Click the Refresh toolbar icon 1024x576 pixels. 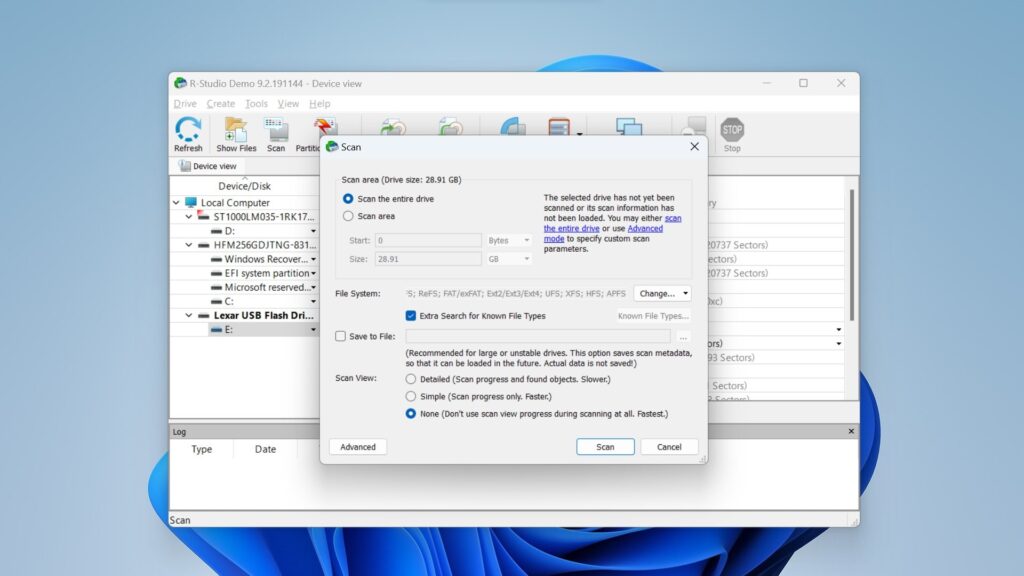pos(188,130)
